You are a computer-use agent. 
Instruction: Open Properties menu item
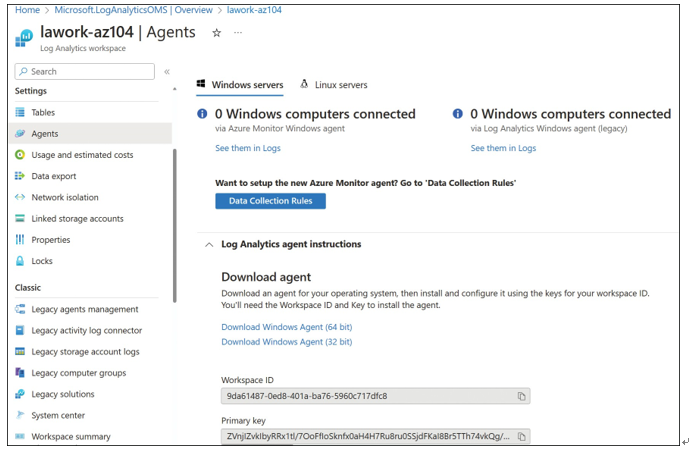tap(90, 240)
